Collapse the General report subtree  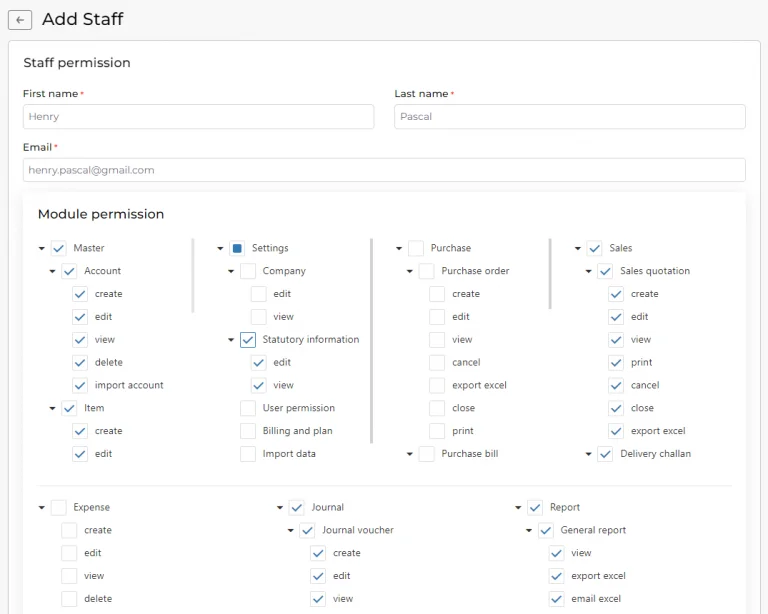coord(529,530)
